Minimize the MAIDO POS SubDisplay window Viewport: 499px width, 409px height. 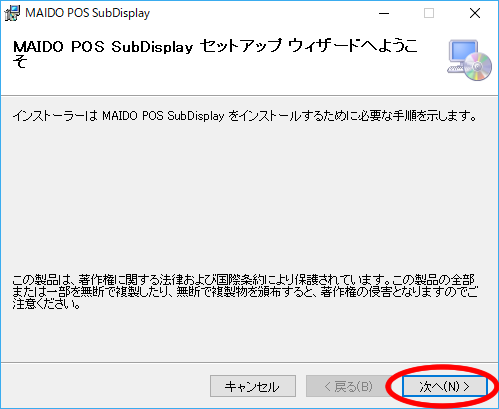[x=384, y=13]
